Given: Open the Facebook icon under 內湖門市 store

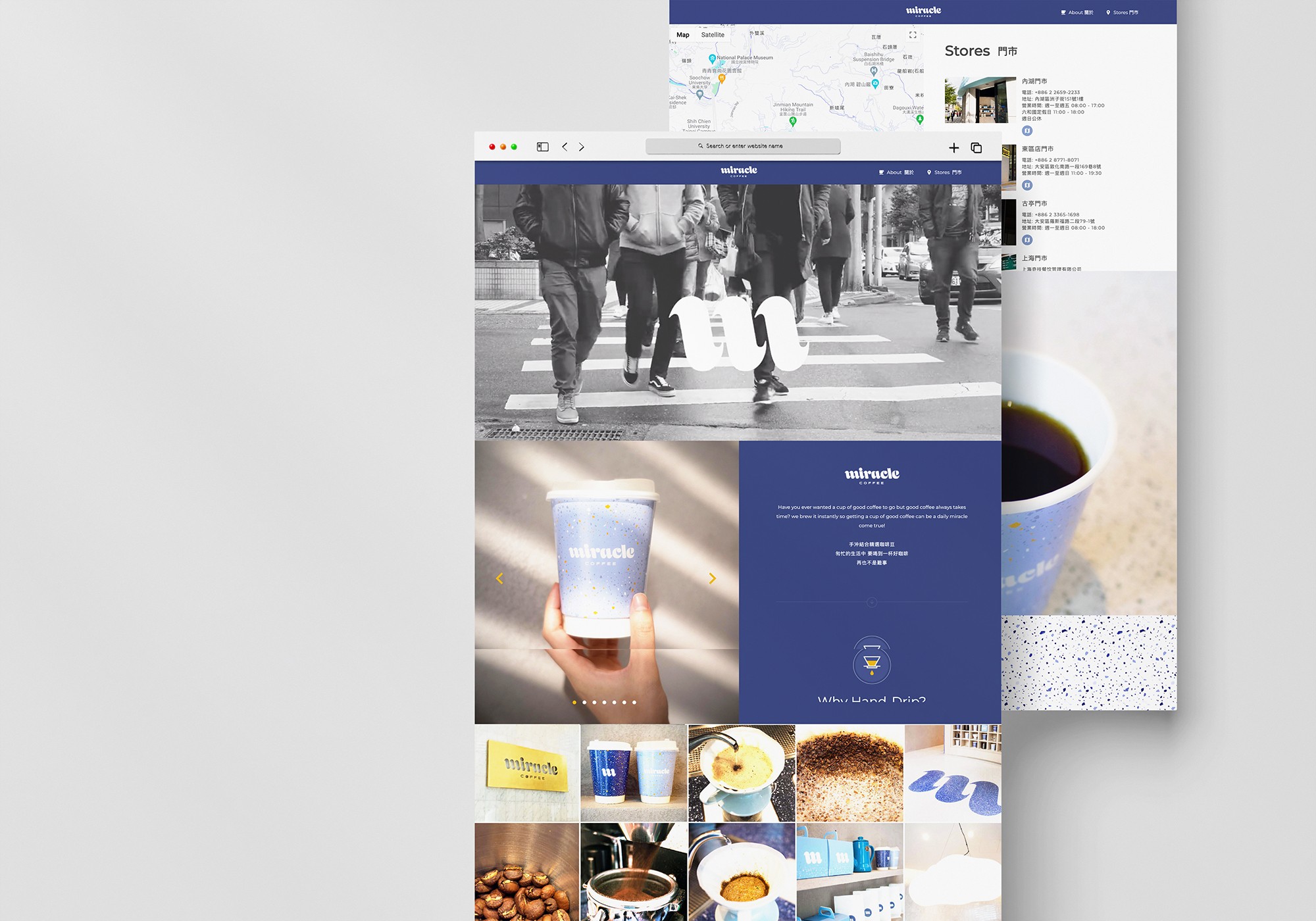Looking at the screenshot, I should click(1028, 130).
